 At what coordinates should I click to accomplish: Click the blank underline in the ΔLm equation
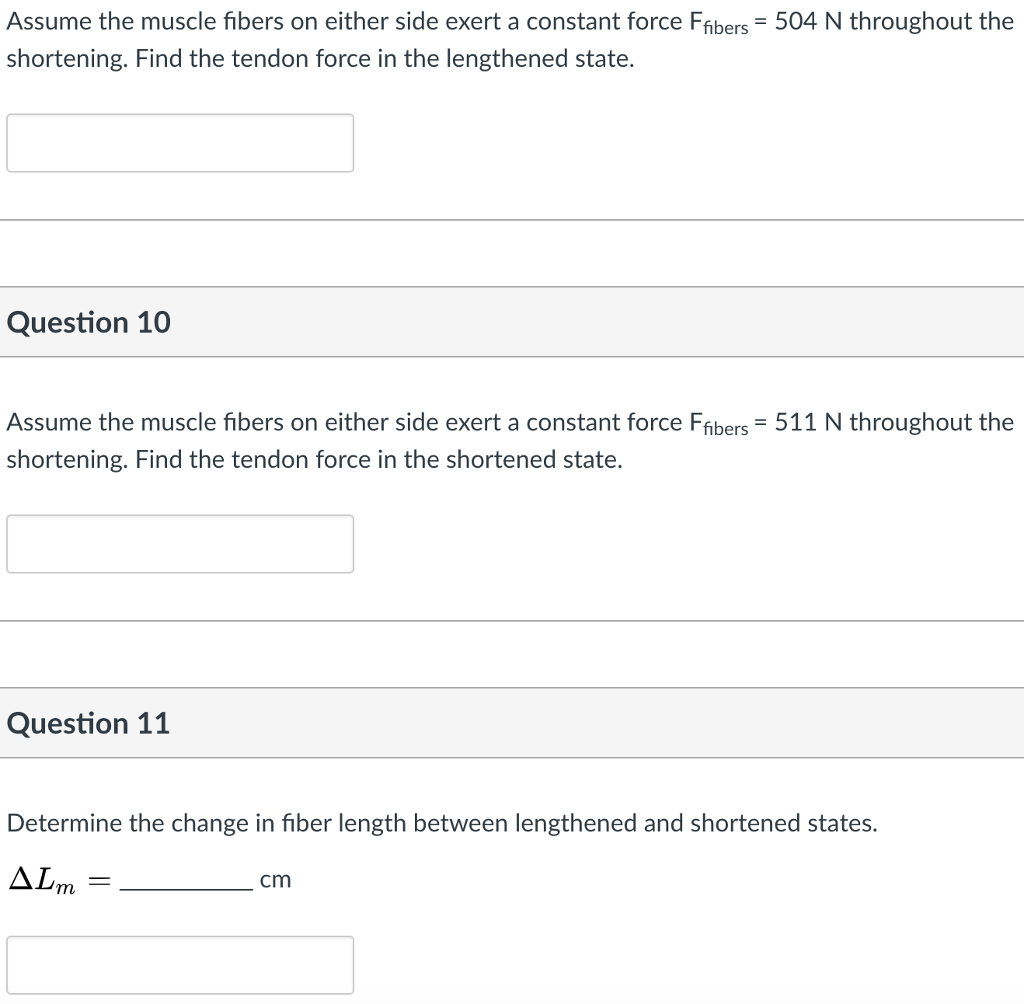(186, 887)
